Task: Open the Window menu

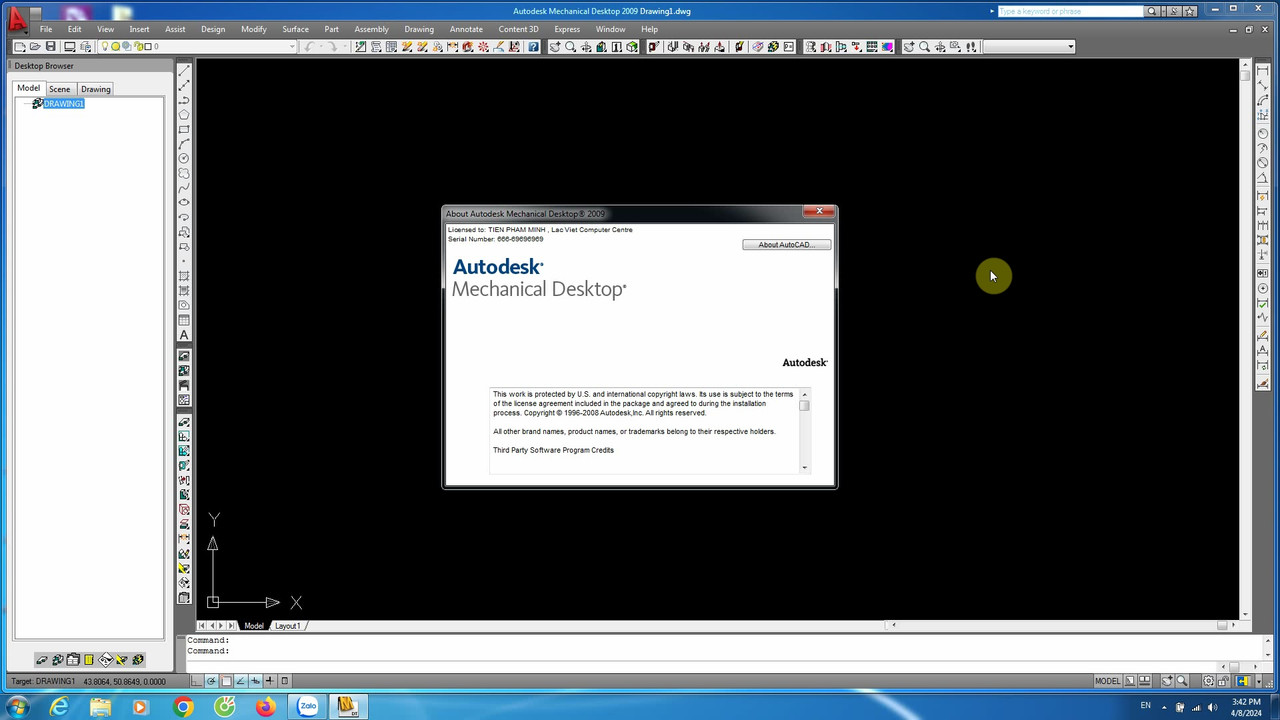Action: coord(610,29)
